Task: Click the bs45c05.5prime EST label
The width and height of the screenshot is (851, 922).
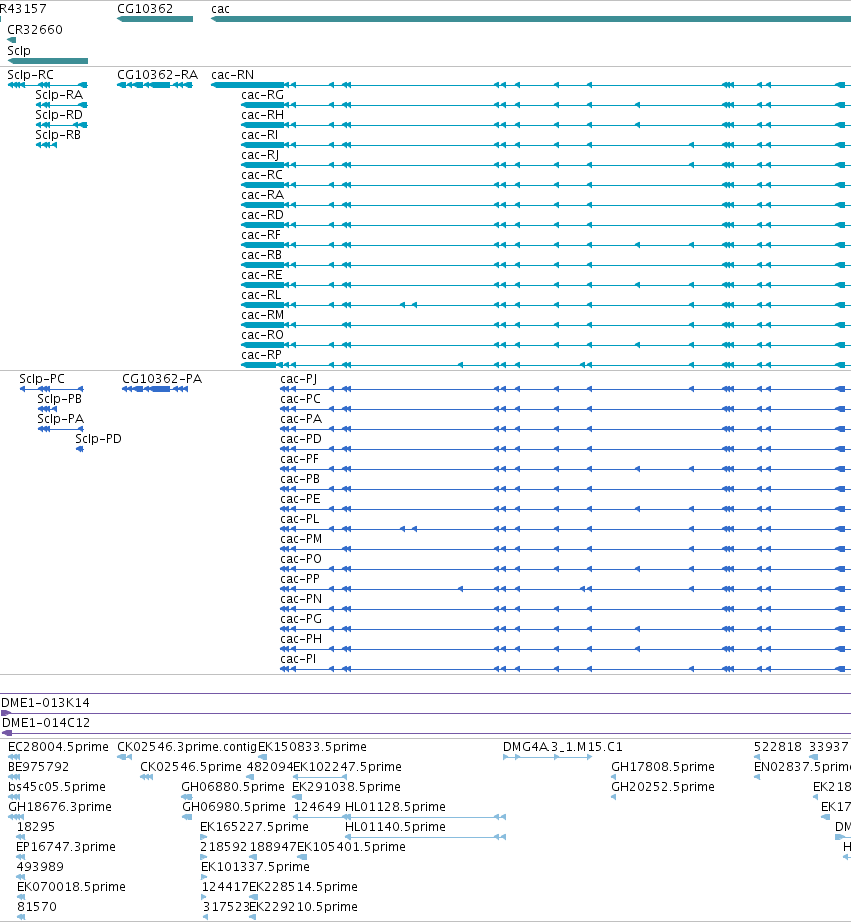Action: point(56,787)
